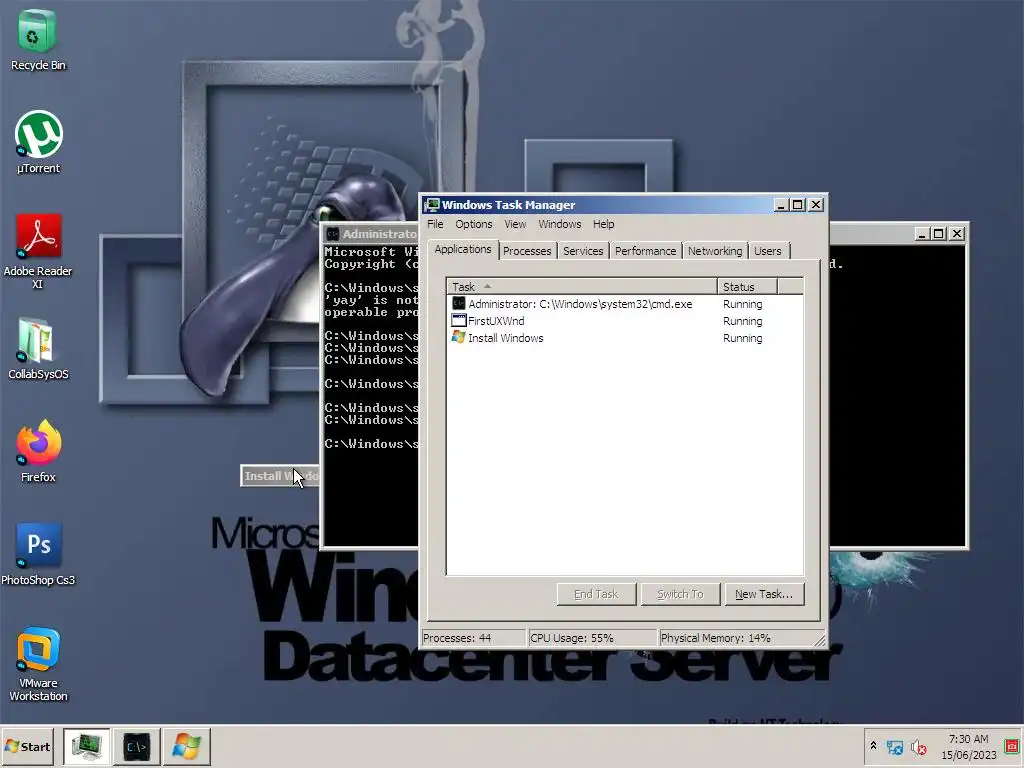This screenshot has height=768, width=1024.
Task: Click the network tray icon
Action: pyautogui.click(x=895, y=747)
